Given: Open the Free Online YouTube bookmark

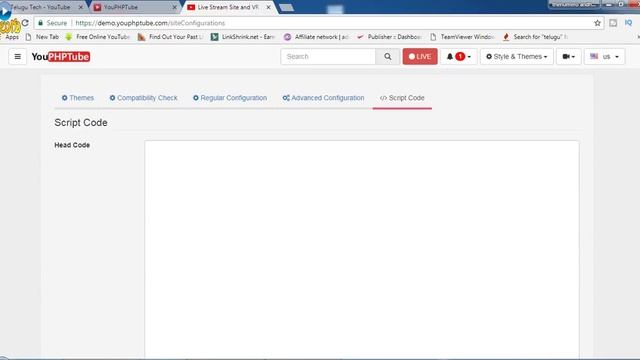Looking at the screenshot, I should pos(98,37).
